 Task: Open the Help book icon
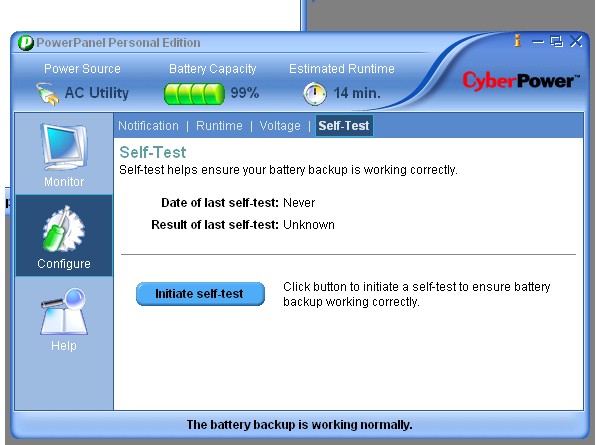64,311
